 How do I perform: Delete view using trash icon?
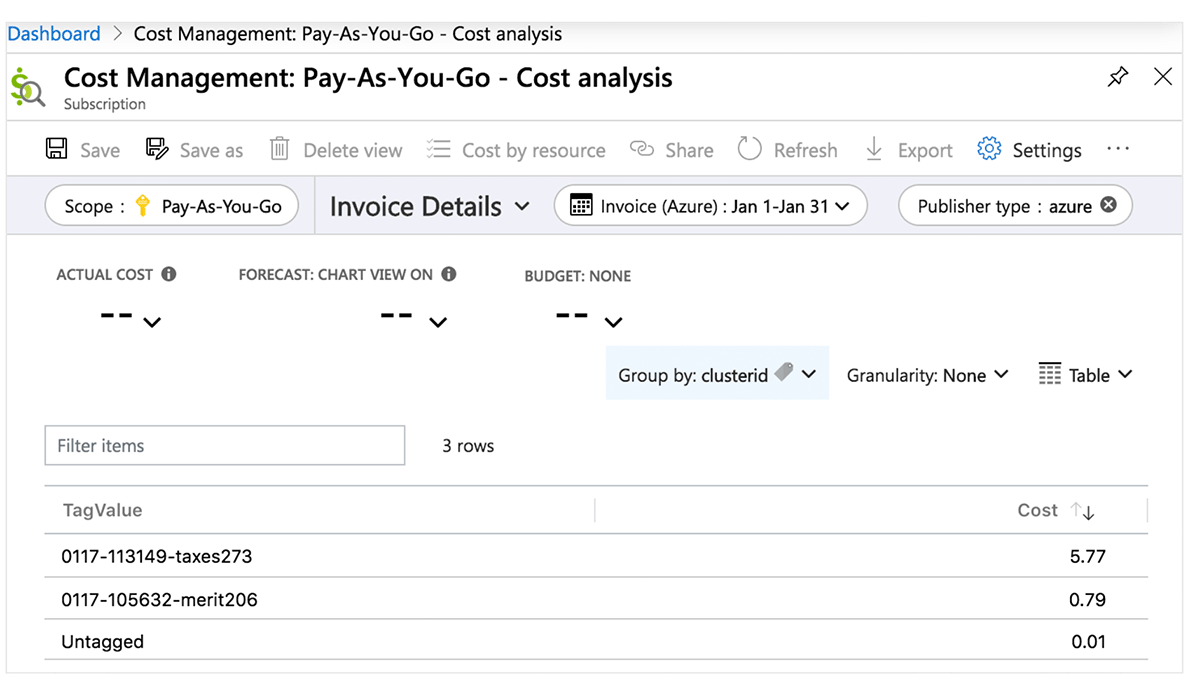(x=280, y=150)
